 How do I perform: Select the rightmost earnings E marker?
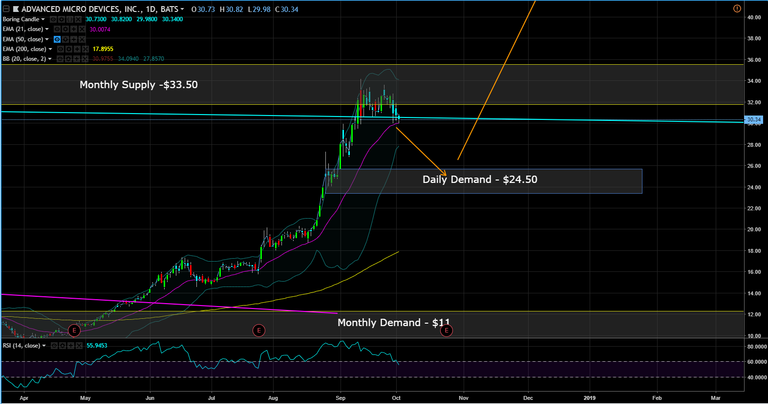446,330
